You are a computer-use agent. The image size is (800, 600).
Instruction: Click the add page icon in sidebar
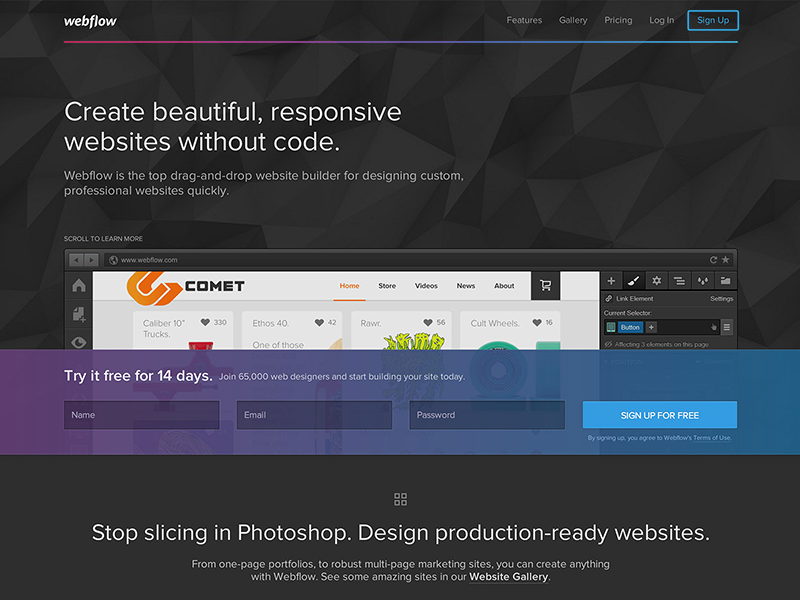coord(79,314)
